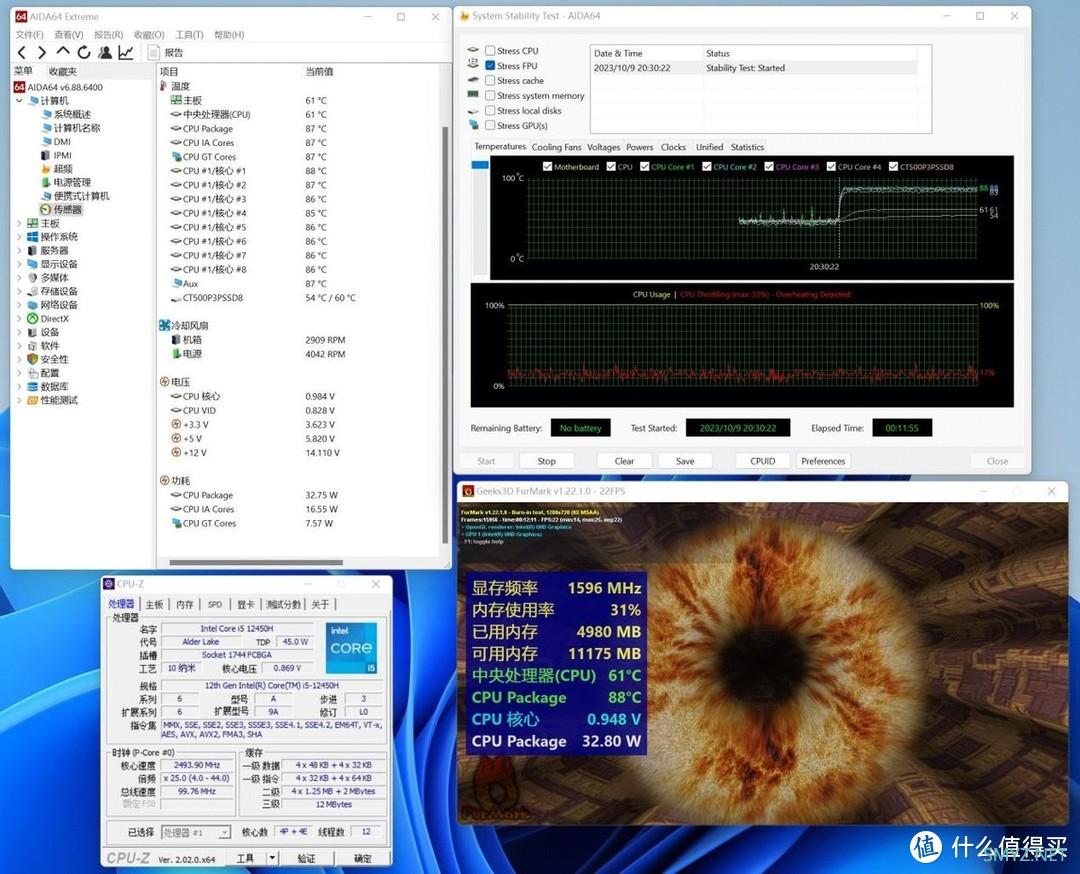The image size is (1080, 874).
Task: Click the 存储设备 storage icon
Action: tap(32, 291)
